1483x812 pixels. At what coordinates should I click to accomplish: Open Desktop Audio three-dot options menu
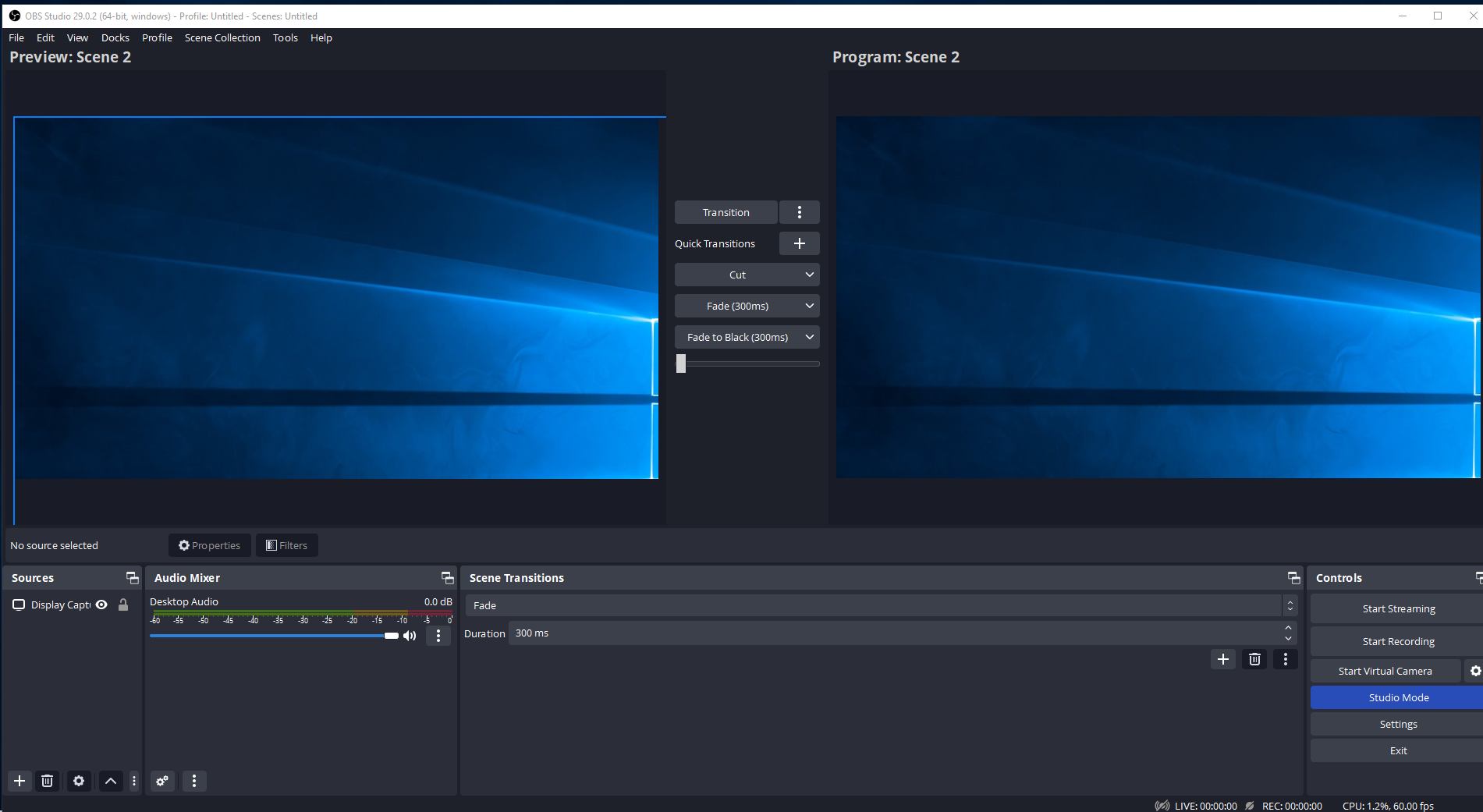click(x=438, y=636)
